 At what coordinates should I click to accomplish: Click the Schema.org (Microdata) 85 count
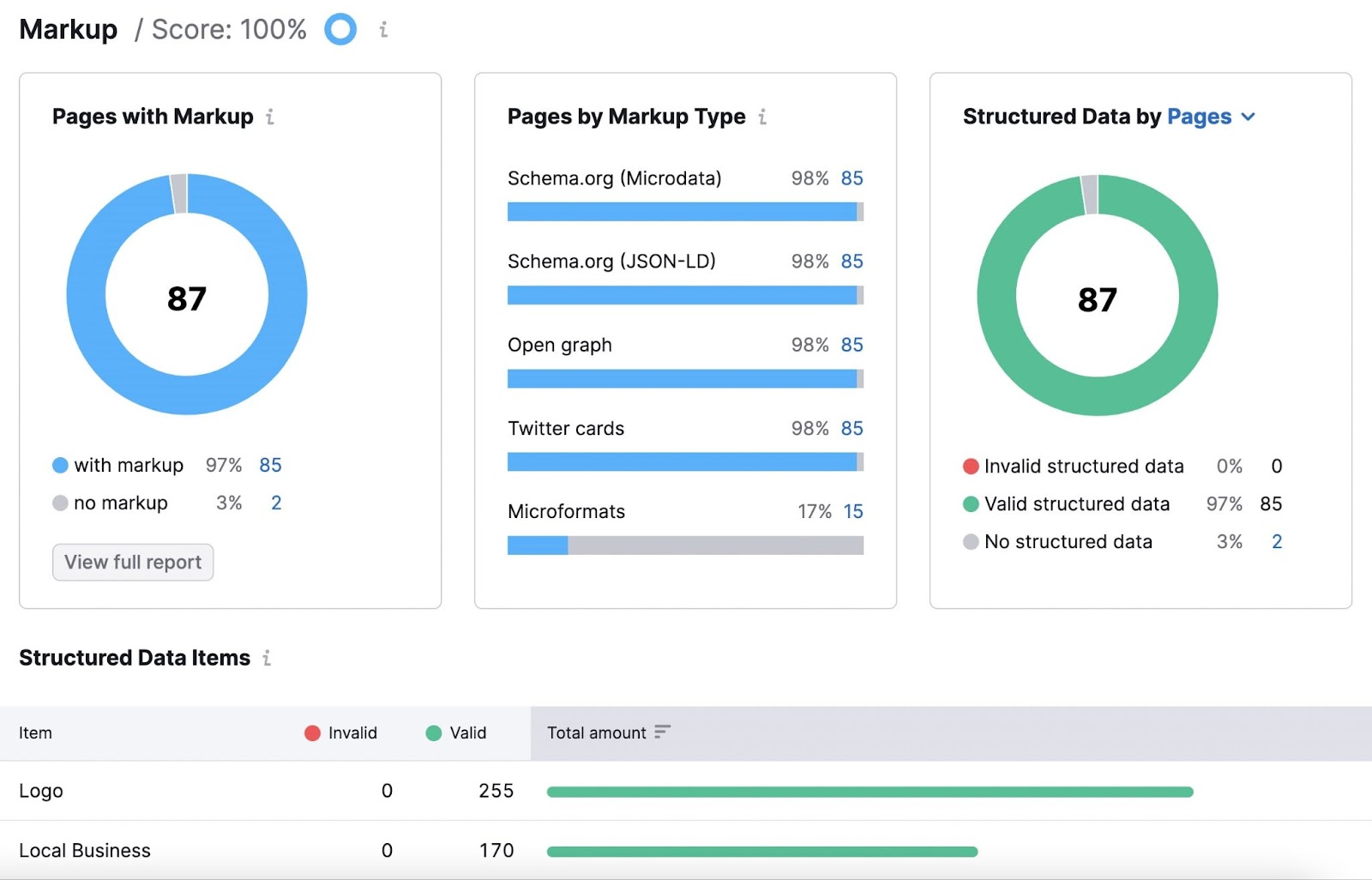851,178
